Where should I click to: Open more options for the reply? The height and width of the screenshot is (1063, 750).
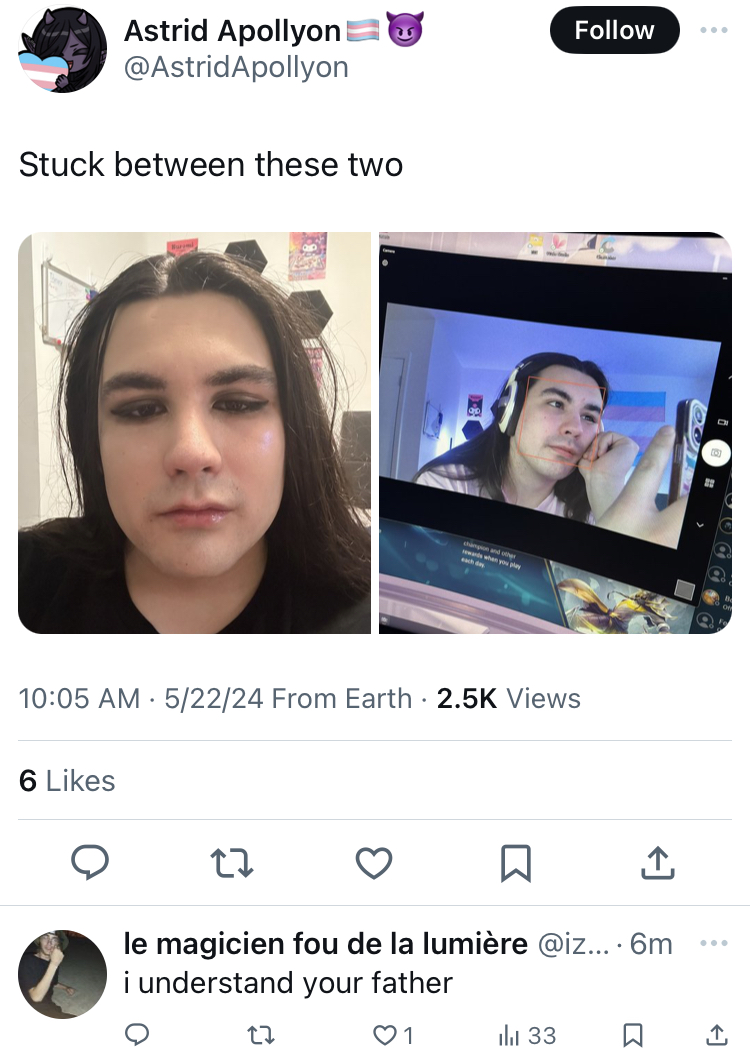[x=714, y=943]
